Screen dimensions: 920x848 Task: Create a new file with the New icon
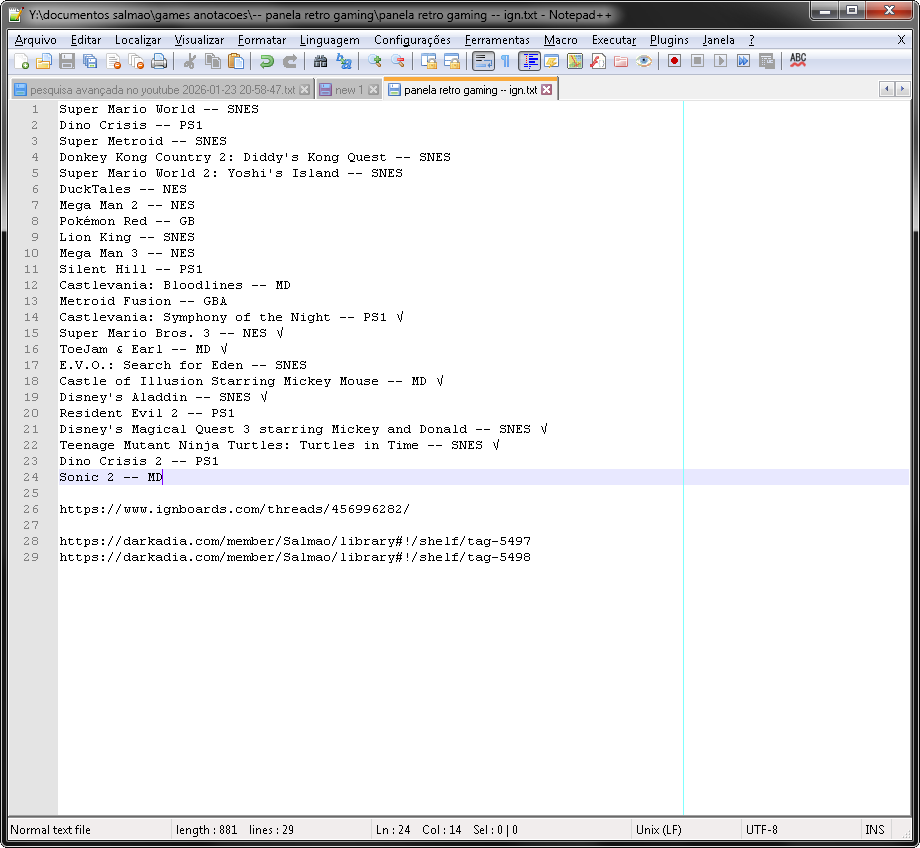click(x=22, y=61)
